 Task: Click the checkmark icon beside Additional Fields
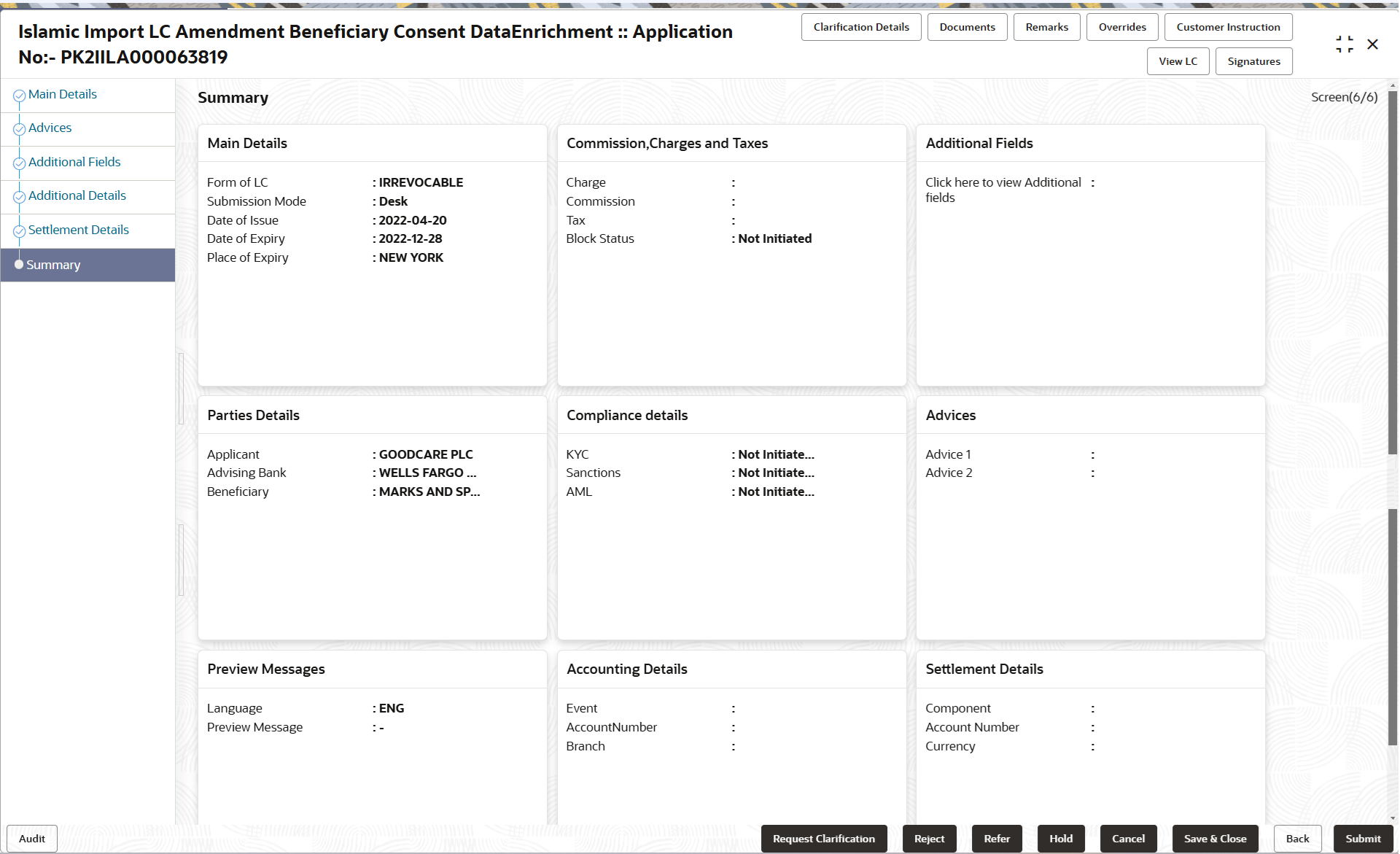pos(20,163)
